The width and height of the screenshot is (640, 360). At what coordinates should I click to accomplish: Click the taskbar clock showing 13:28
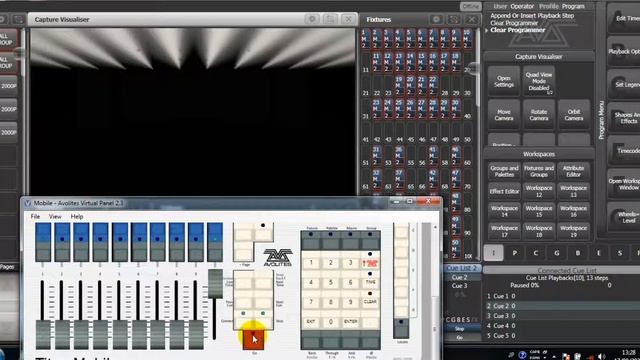629,353
